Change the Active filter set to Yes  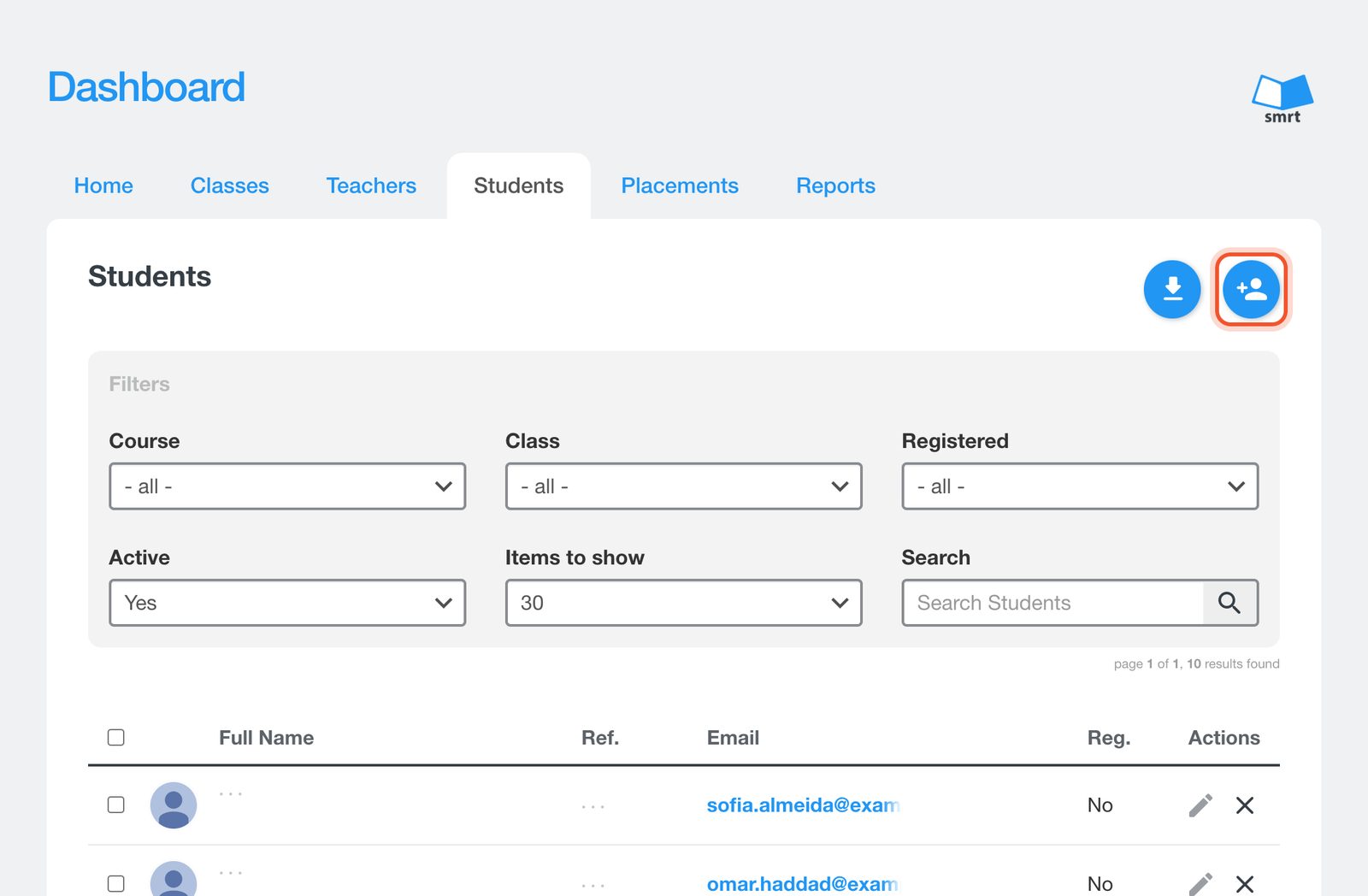coord(287,603)
